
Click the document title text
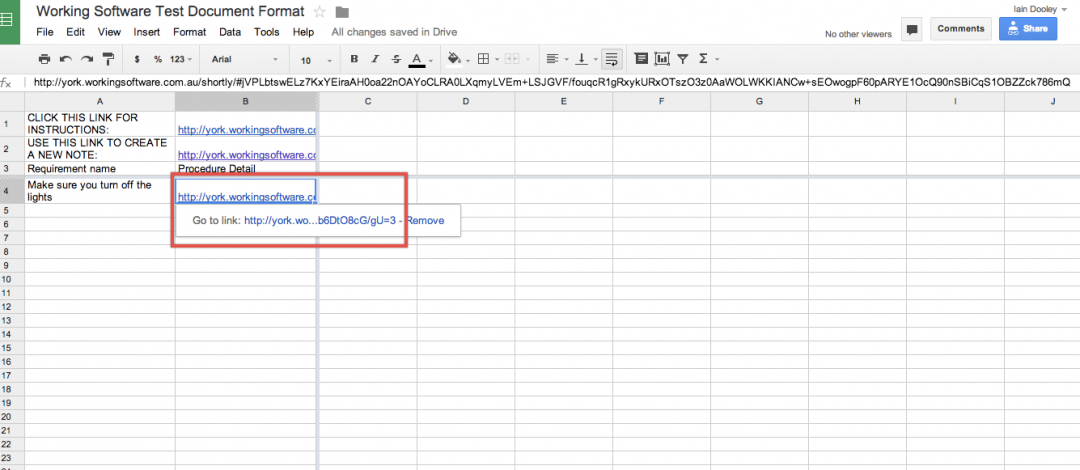click(169, 11)
